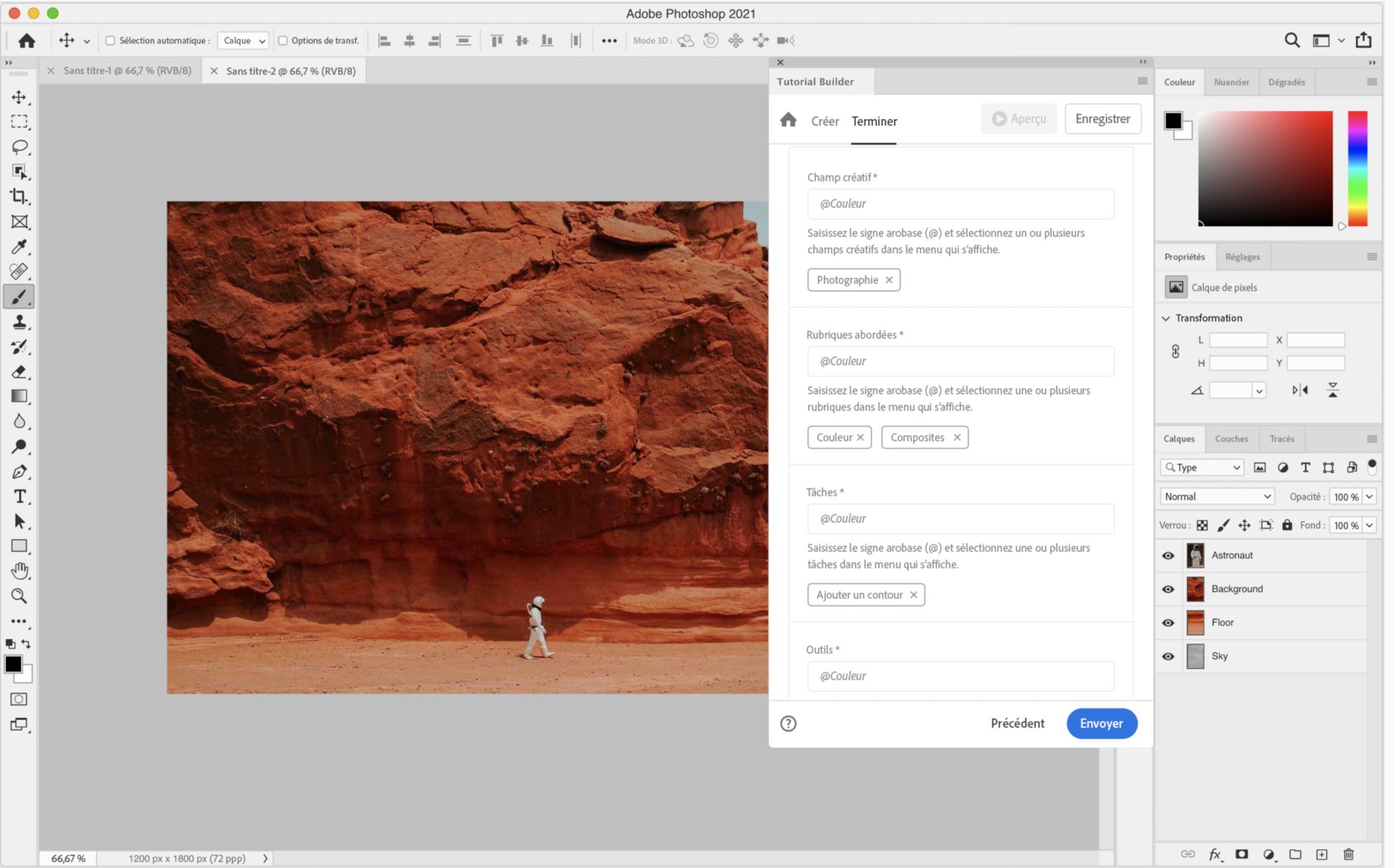Pick the Eyedropper tool

point(19,247)
